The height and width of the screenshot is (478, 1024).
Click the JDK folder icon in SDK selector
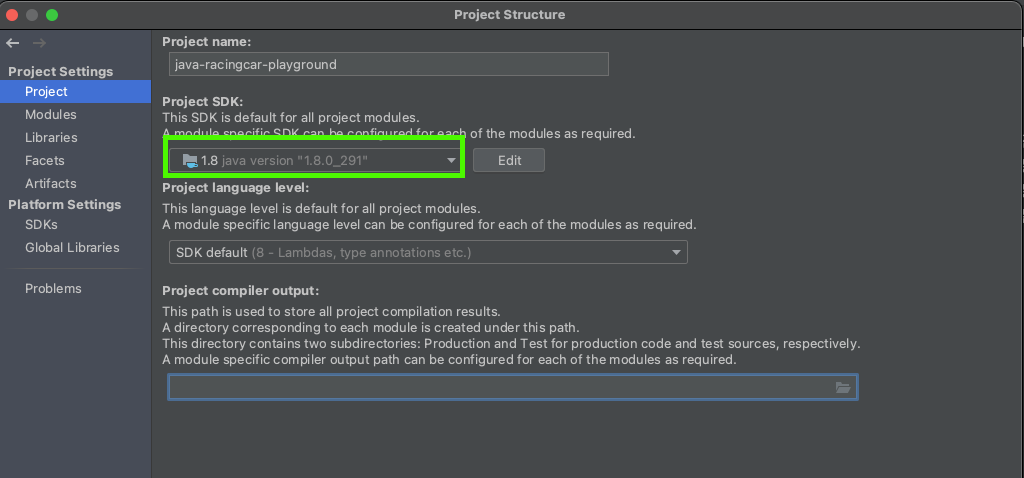click(190, 161)
